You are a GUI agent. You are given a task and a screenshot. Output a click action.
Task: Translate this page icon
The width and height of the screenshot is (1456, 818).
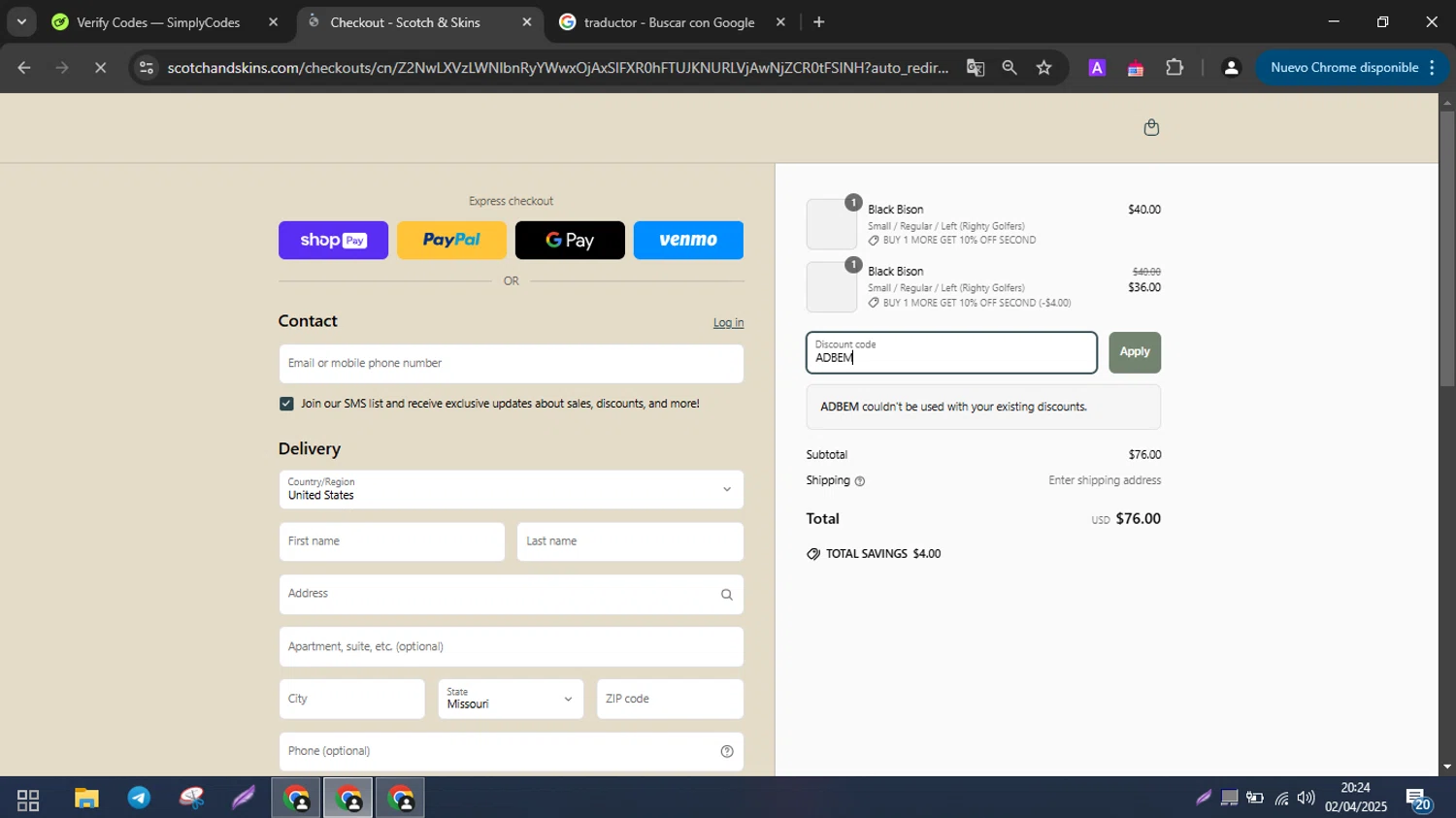click(x=976, y=68)
